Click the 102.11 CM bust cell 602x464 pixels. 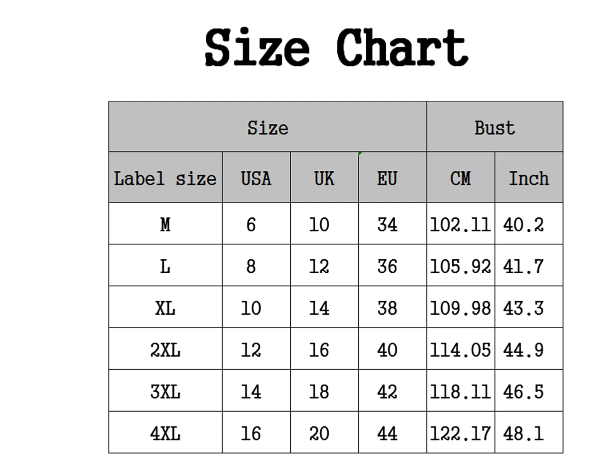[460, 224]
